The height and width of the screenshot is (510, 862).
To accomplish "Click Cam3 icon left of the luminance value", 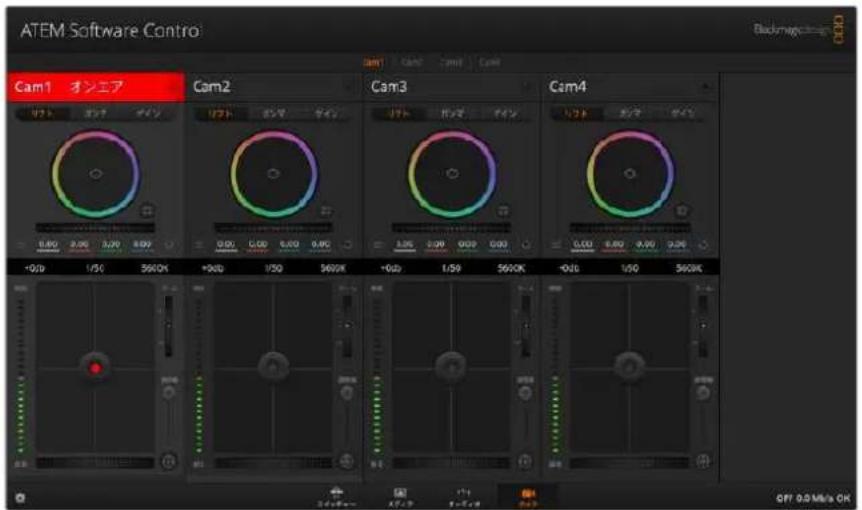I will coord(378,245).
